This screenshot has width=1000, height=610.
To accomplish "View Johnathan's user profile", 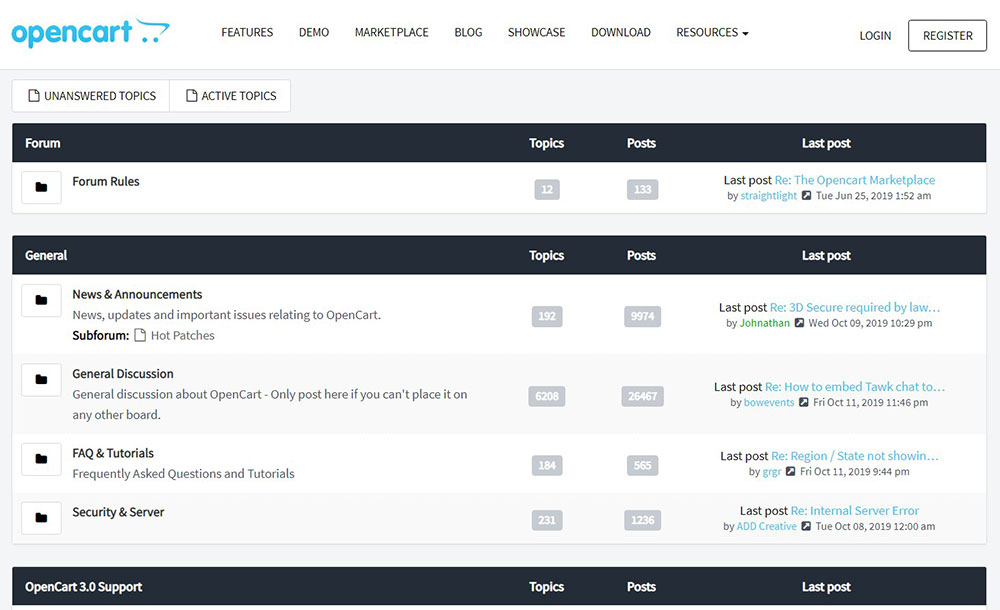I will click(765, 324).
